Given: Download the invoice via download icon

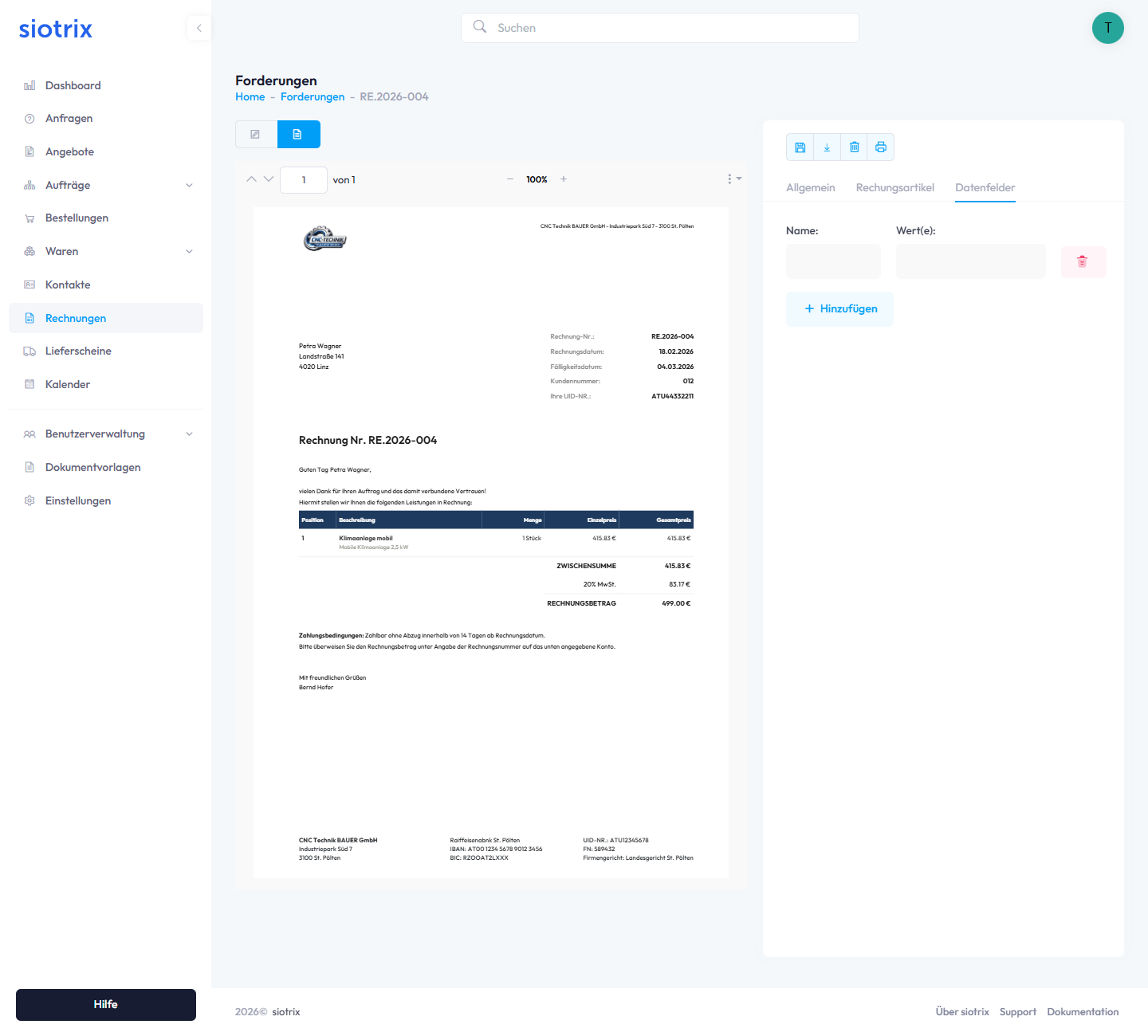Looking at the screenshot, I should [x=827, y=147].
